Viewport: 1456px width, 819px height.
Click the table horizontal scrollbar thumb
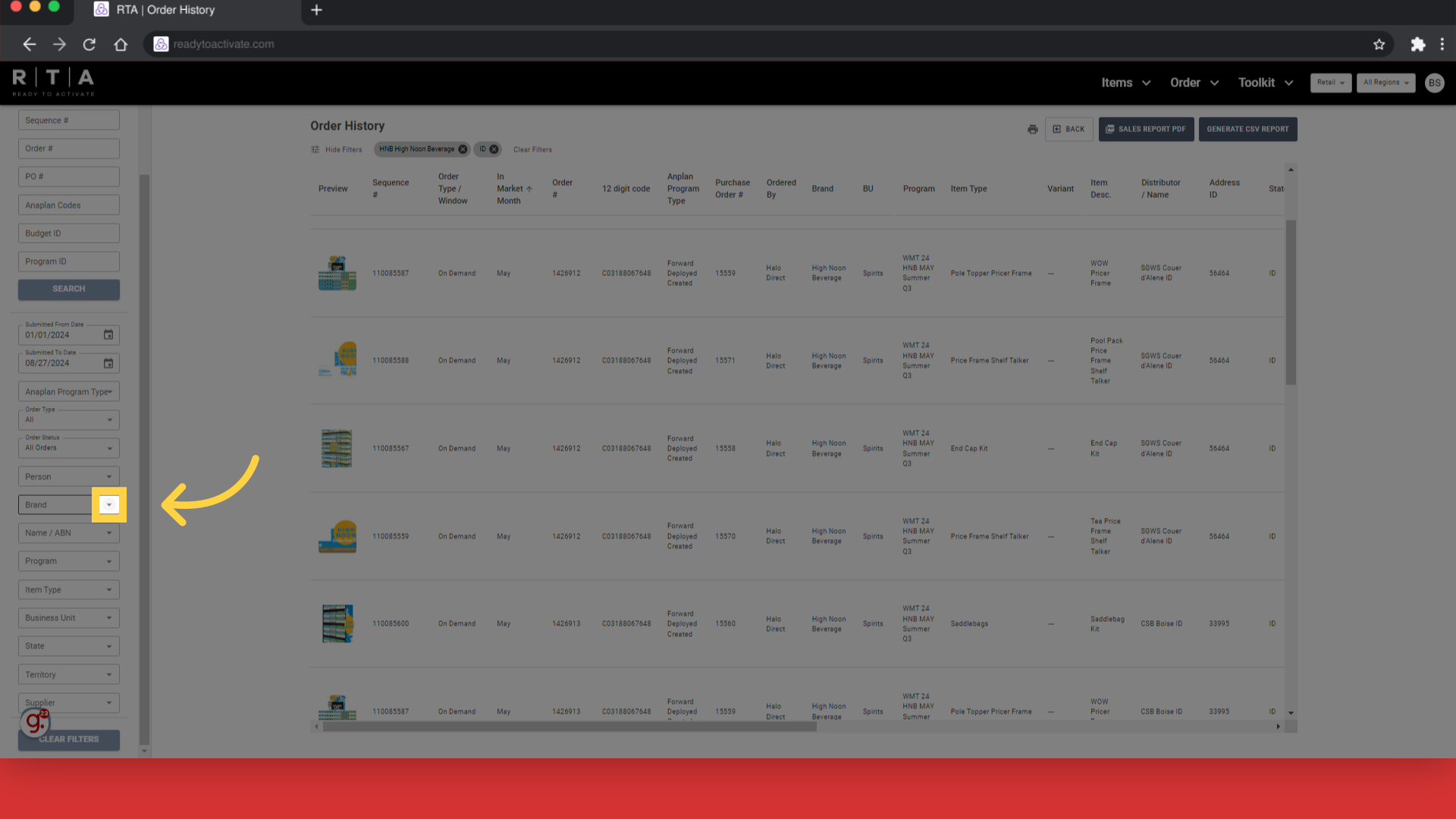coord(570,726)
